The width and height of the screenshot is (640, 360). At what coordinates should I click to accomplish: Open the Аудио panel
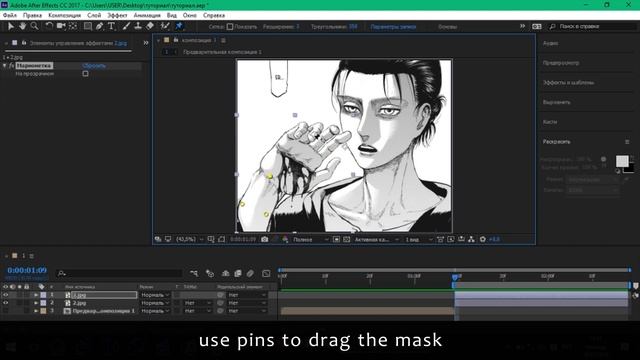(x=551, y=43)
